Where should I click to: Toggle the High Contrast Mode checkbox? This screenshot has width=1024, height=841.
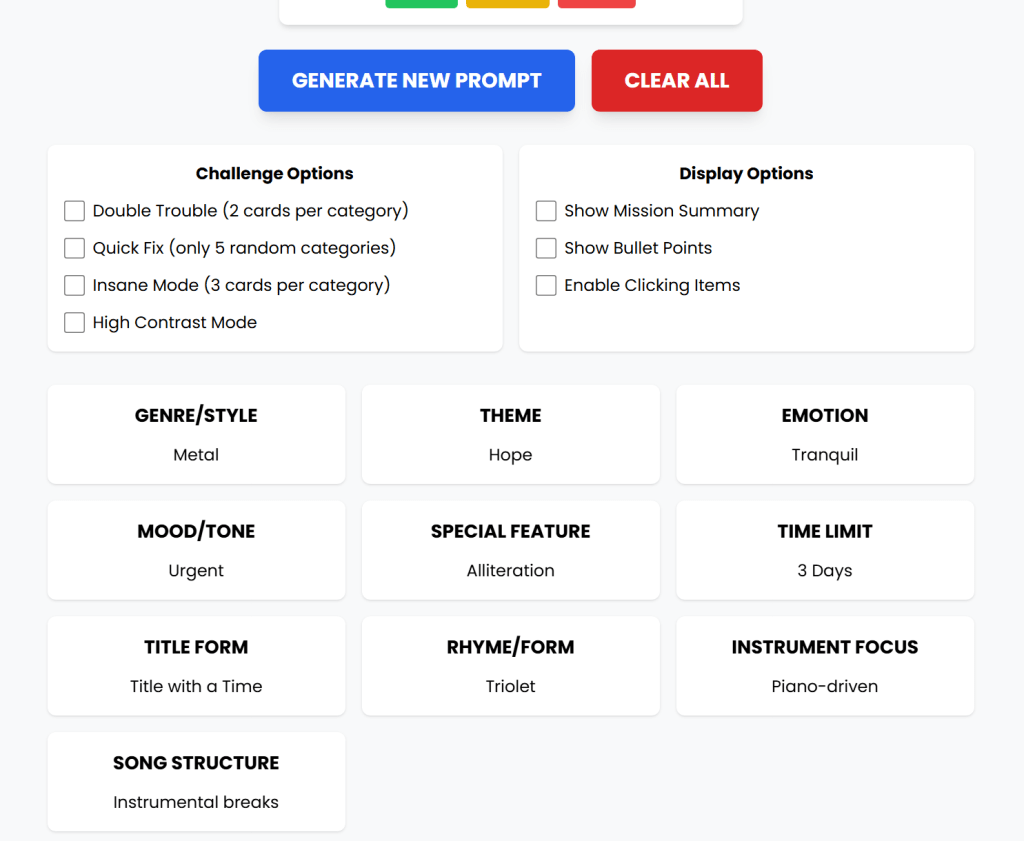(75, 323)
